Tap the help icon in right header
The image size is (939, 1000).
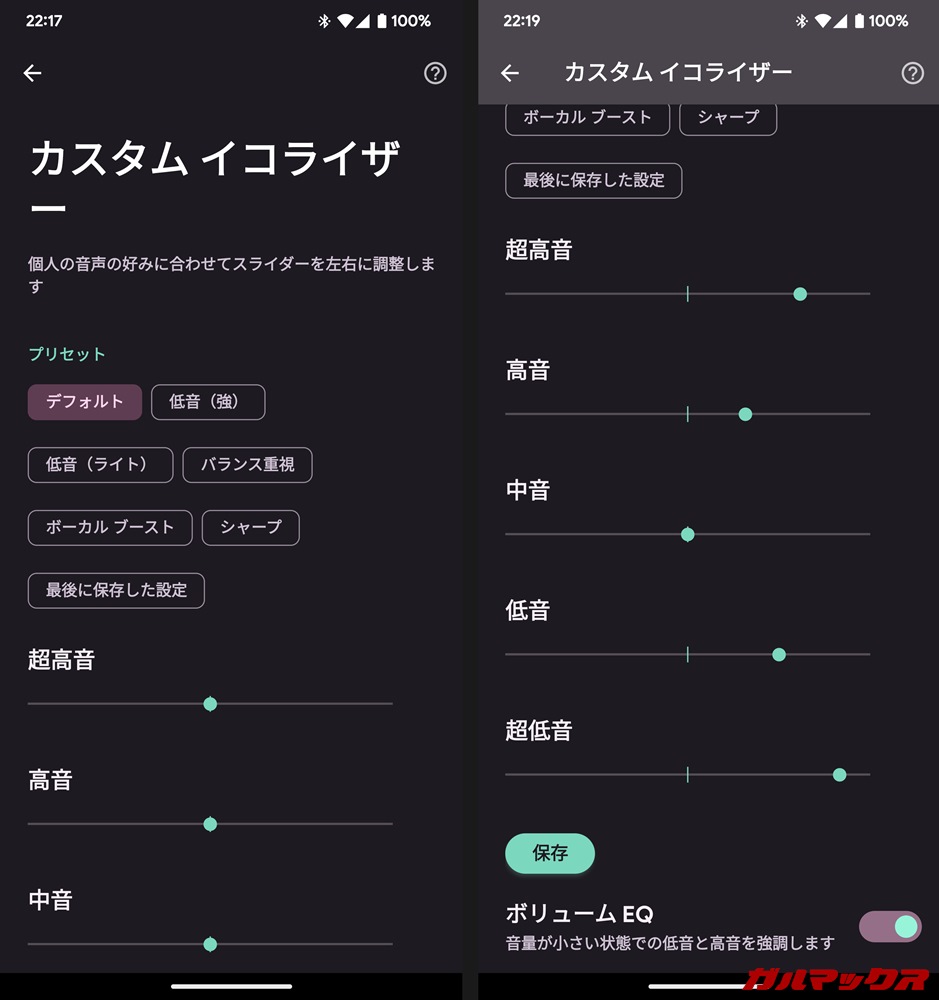(912, 73)
